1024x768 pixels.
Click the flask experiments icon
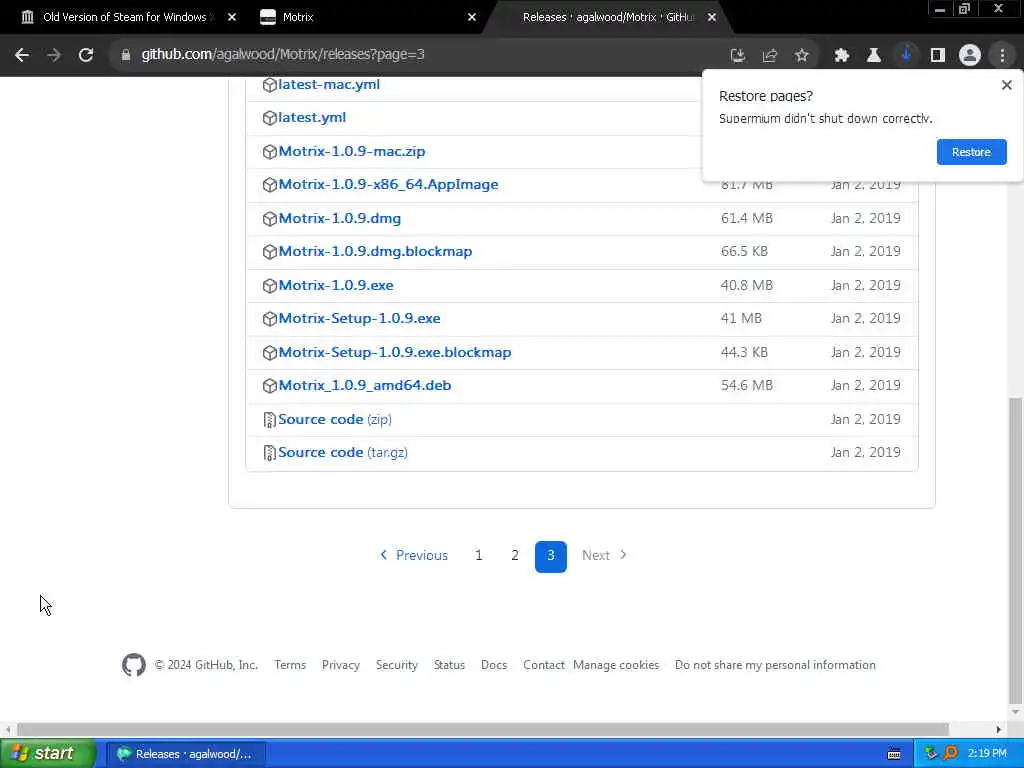click(873, 56)
